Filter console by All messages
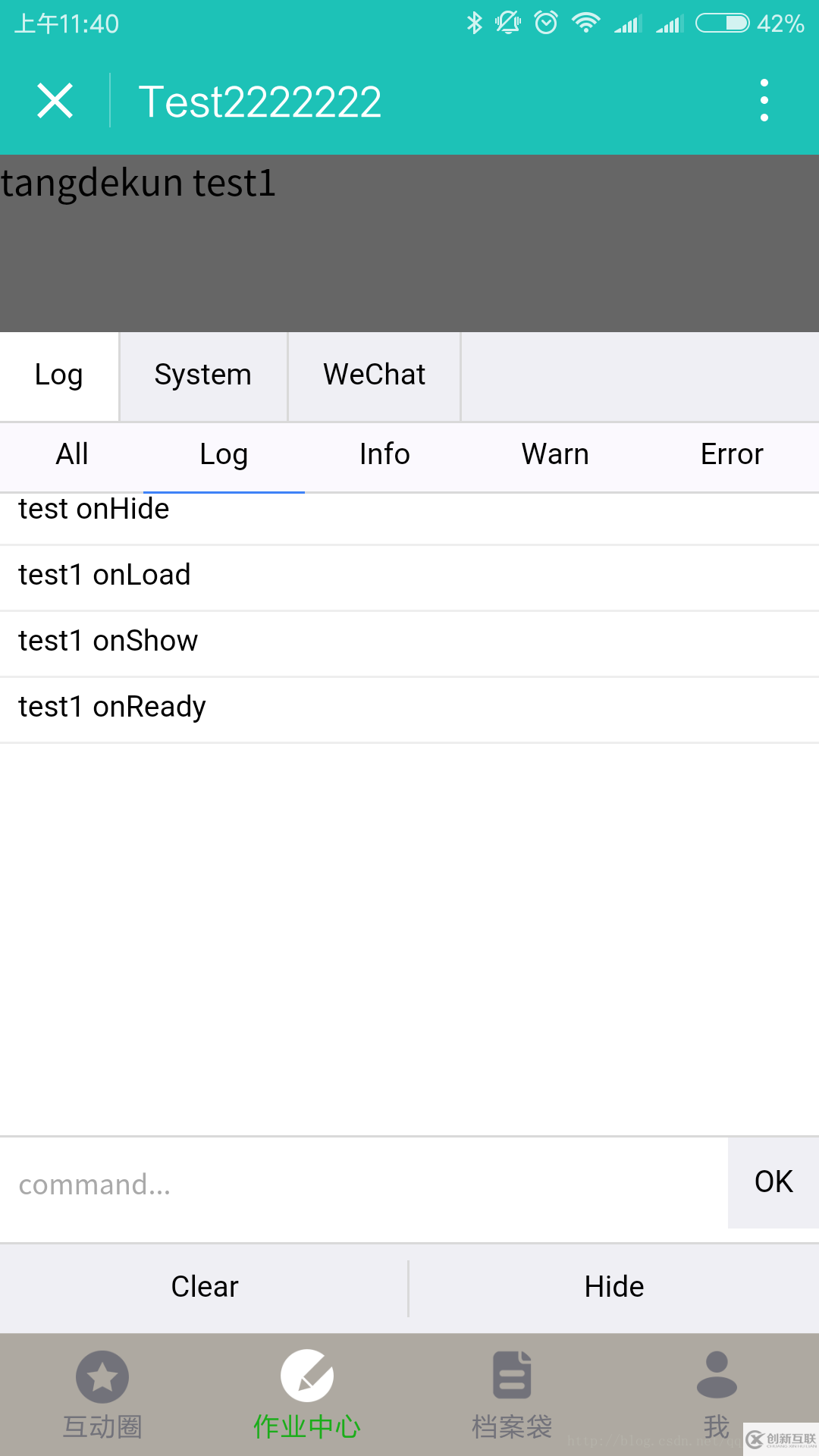This screenshot has width=819, height=1456. [x=72, y=455]
